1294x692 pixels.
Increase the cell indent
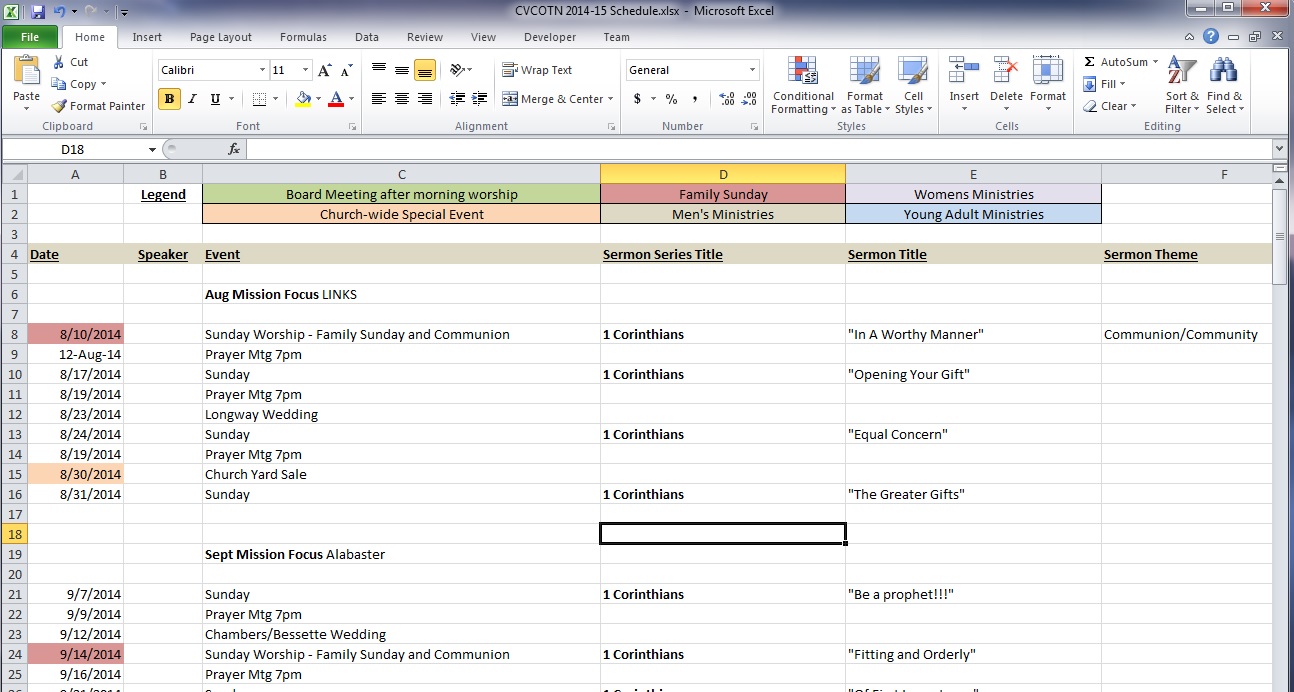[480, 99]
